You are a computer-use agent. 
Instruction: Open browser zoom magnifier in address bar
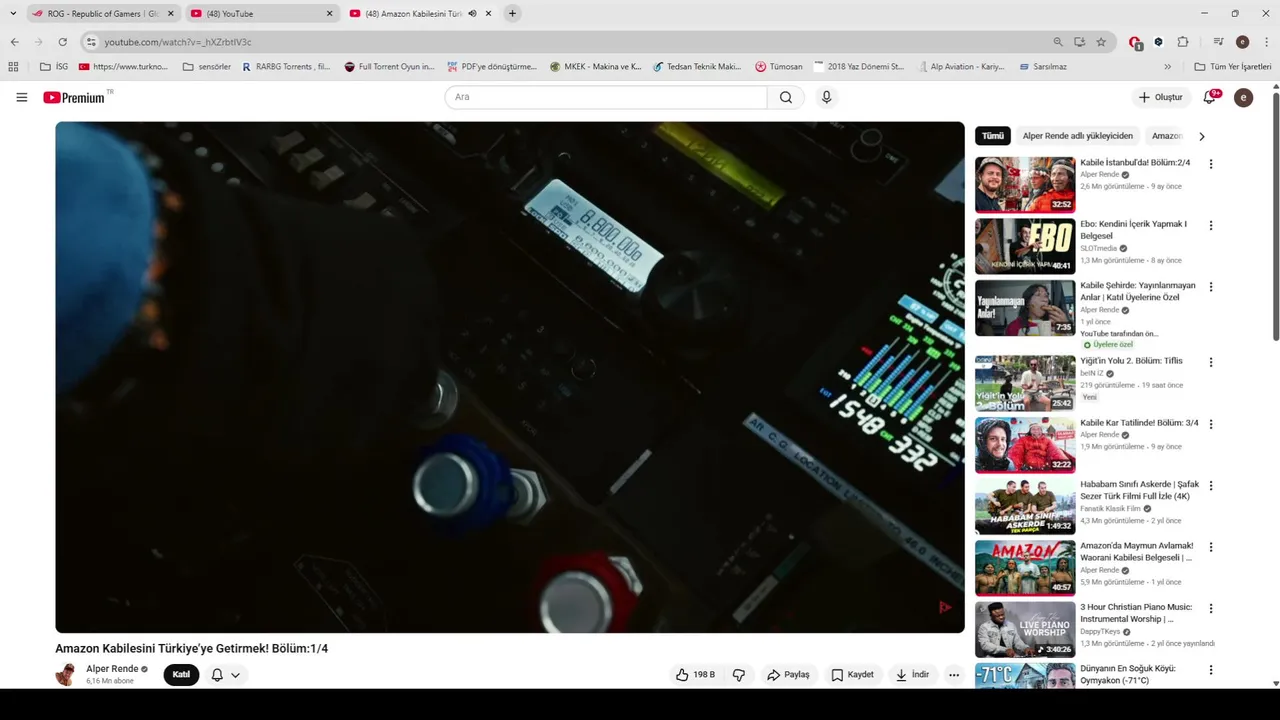click(x=1058, y=42)
